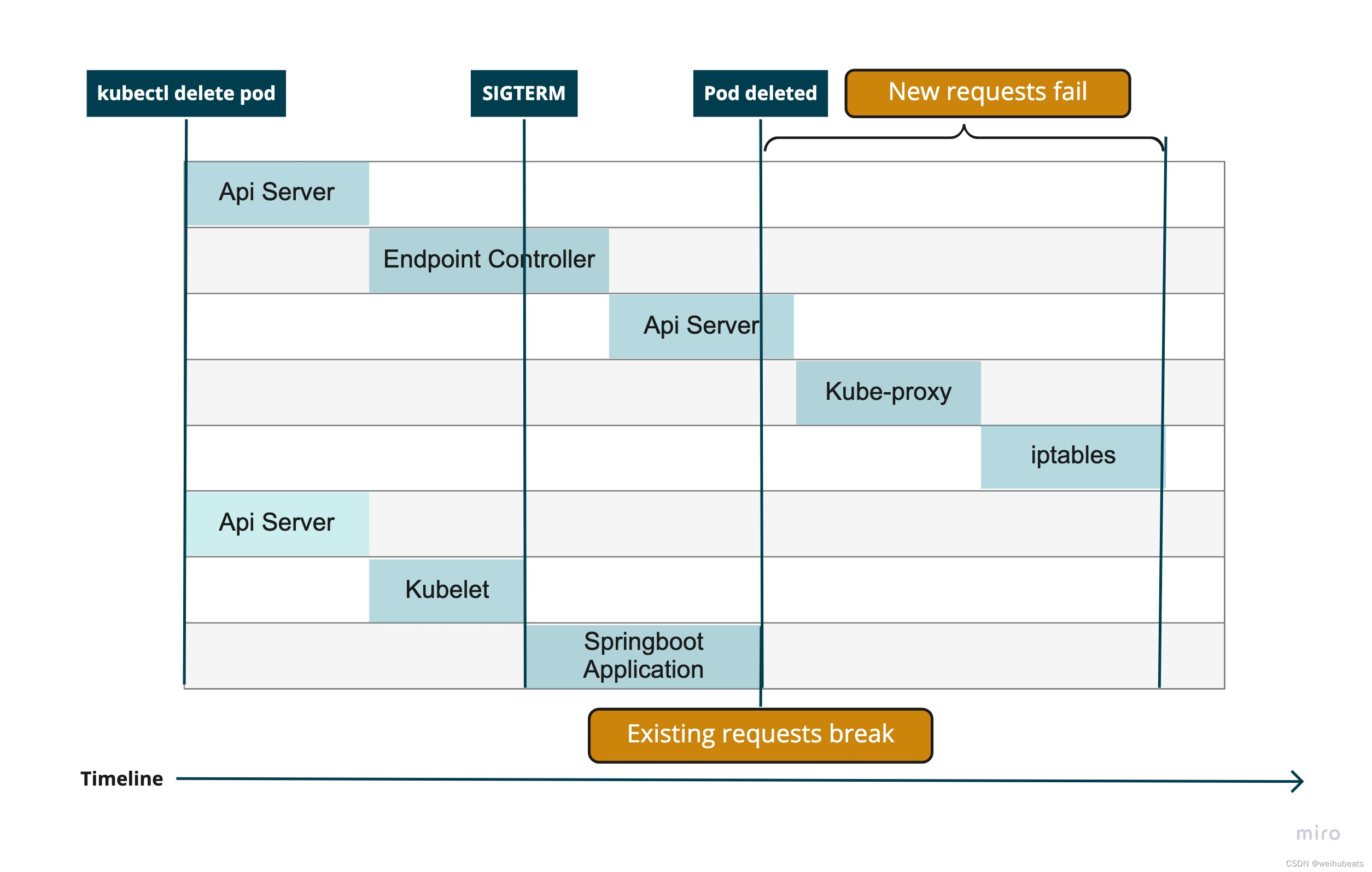The width and height of the screenshot is (1372, 872).
Task: Click the Kube-proxy block
Action: point(888,393)
